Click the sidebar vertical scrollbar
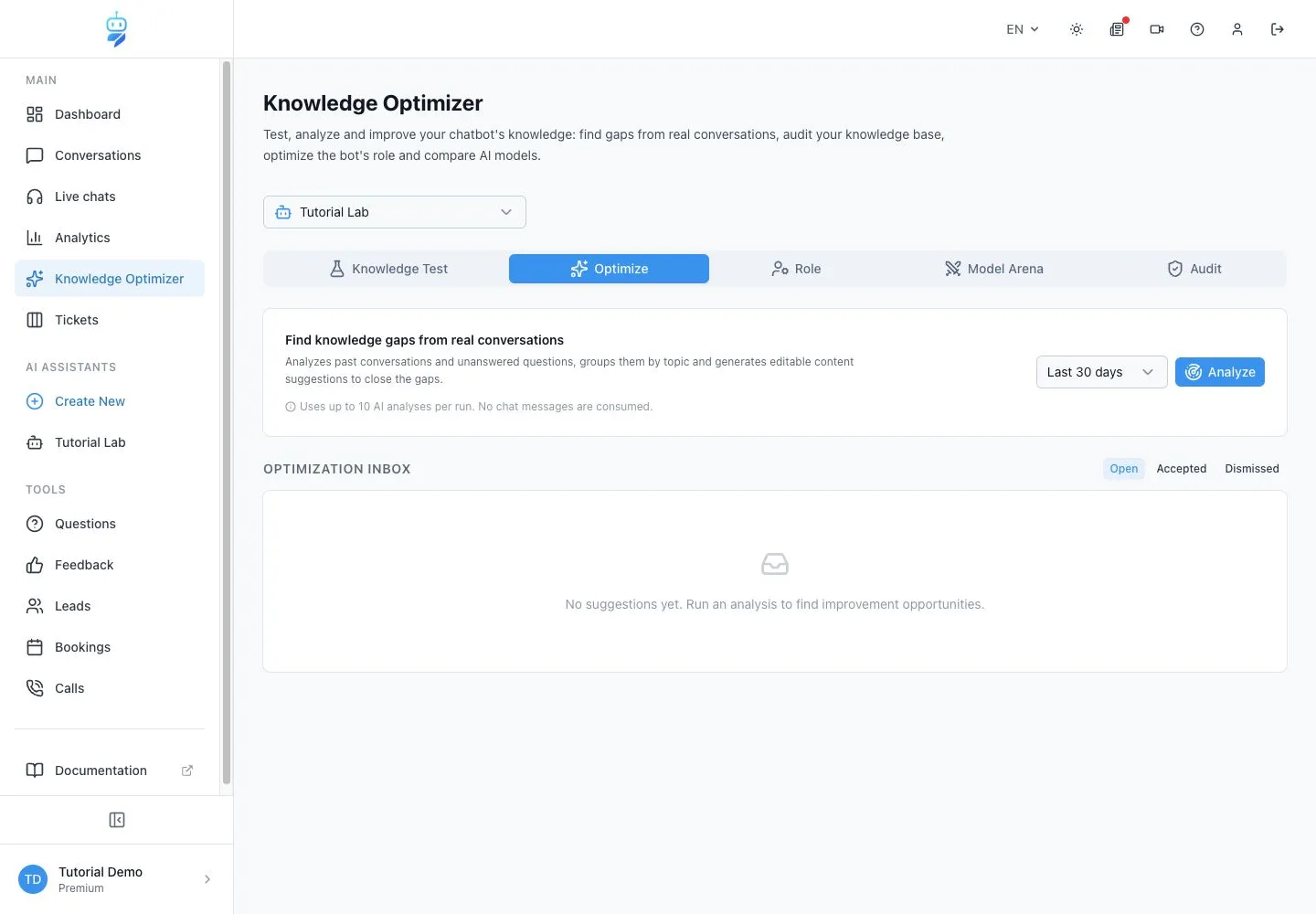1316x914 pixels. pos(227,422)
